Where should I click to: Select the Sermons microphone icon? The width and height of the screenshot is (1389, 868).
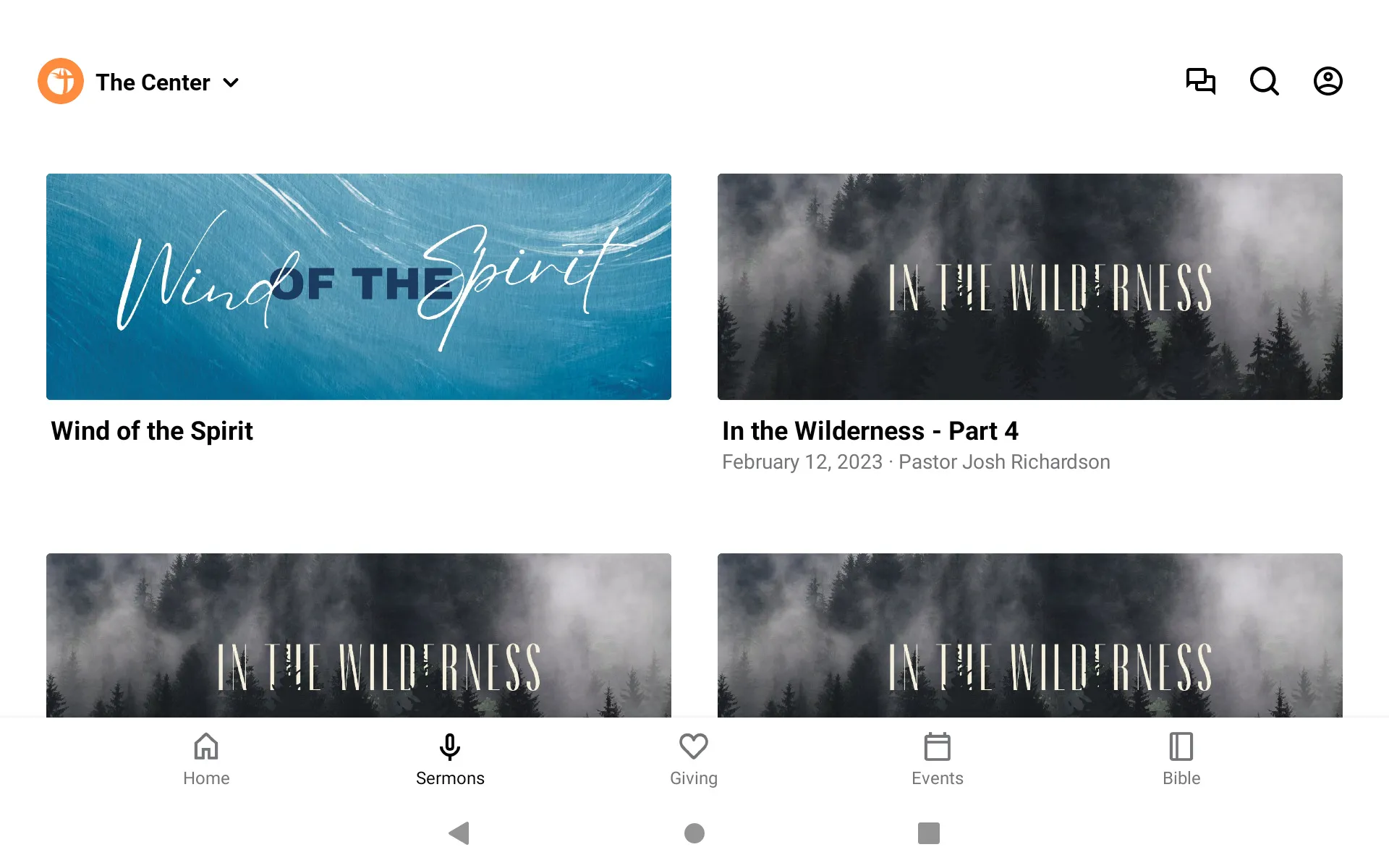[449, 747]
